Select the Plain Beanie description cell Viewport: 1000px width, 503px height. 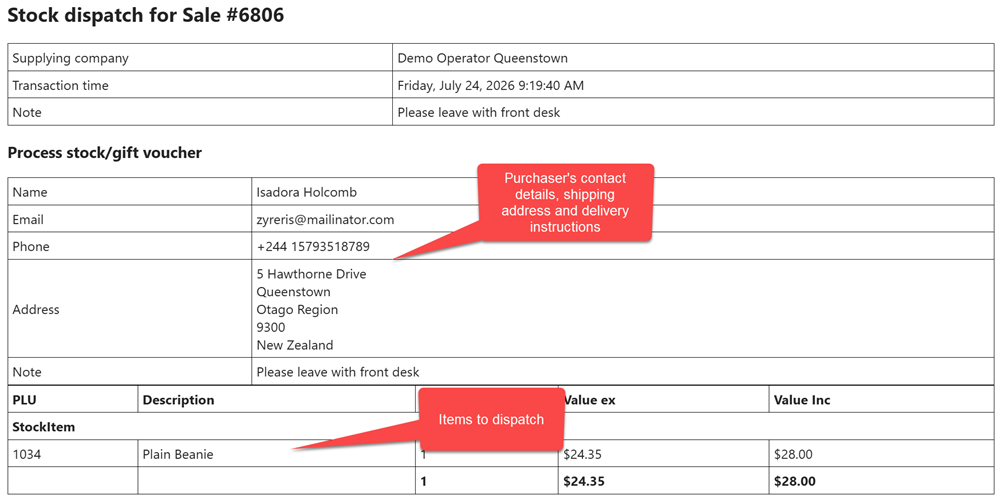276,453
